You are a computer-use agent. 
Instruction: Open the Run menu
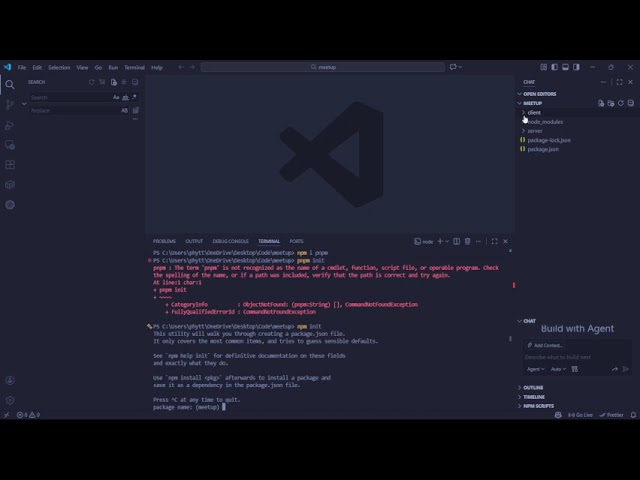coord(113,67)
